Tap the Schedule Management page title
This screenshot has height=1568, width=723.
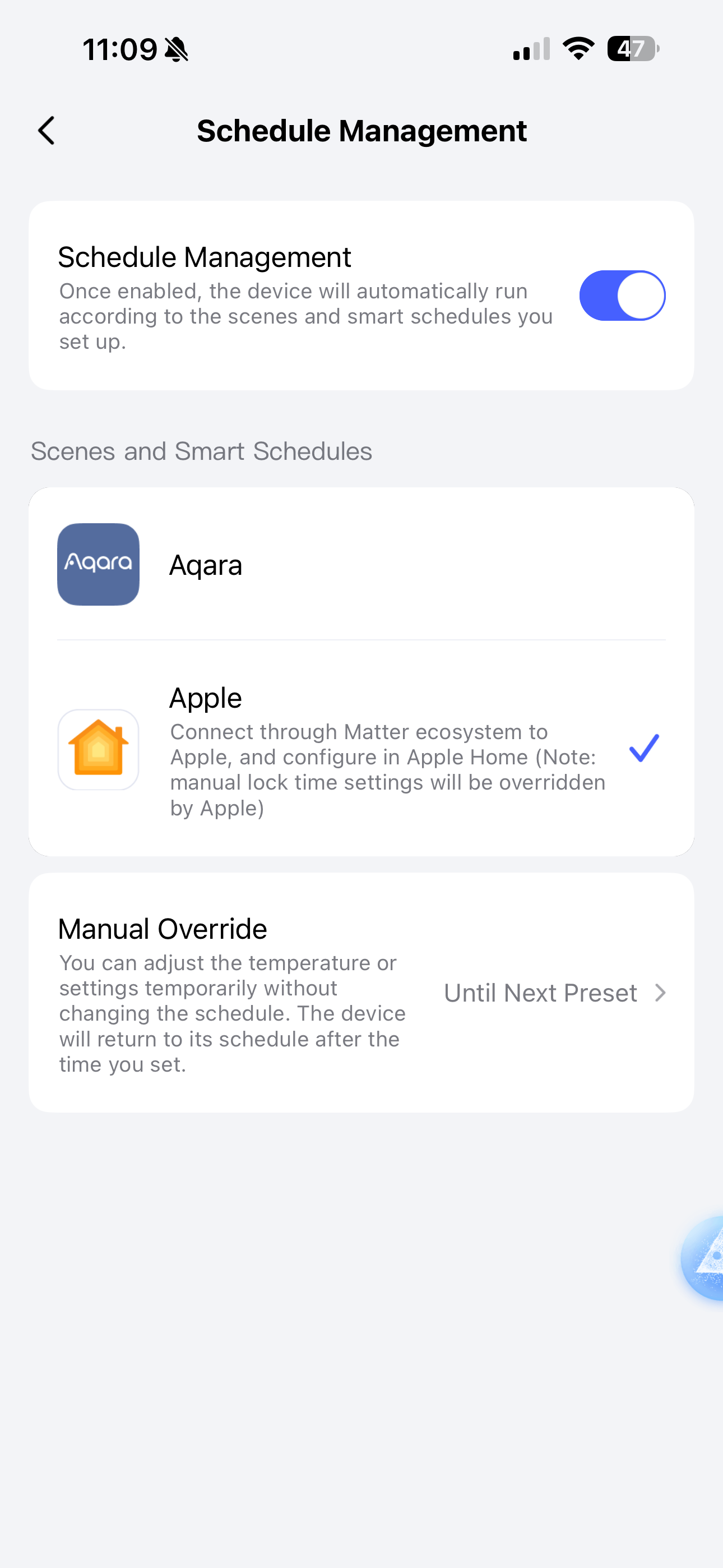click(x=361, y=131)
